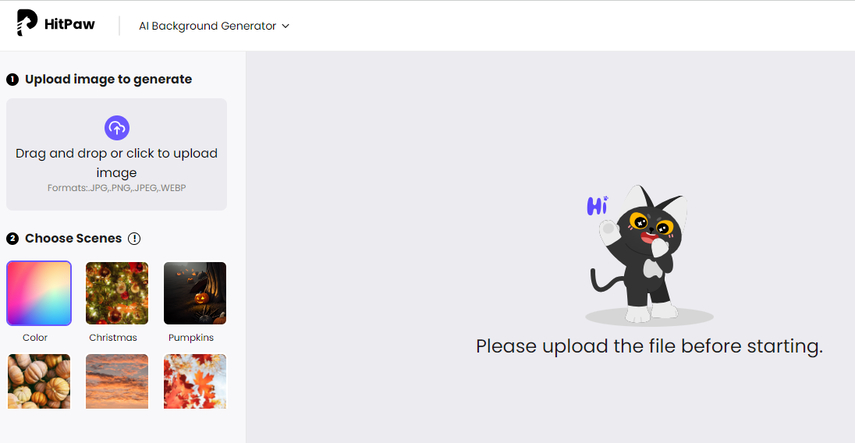Viewport: 855px width, 443px height.
Task: Click the step 1 number badge
Action: [x=13, y=80]
